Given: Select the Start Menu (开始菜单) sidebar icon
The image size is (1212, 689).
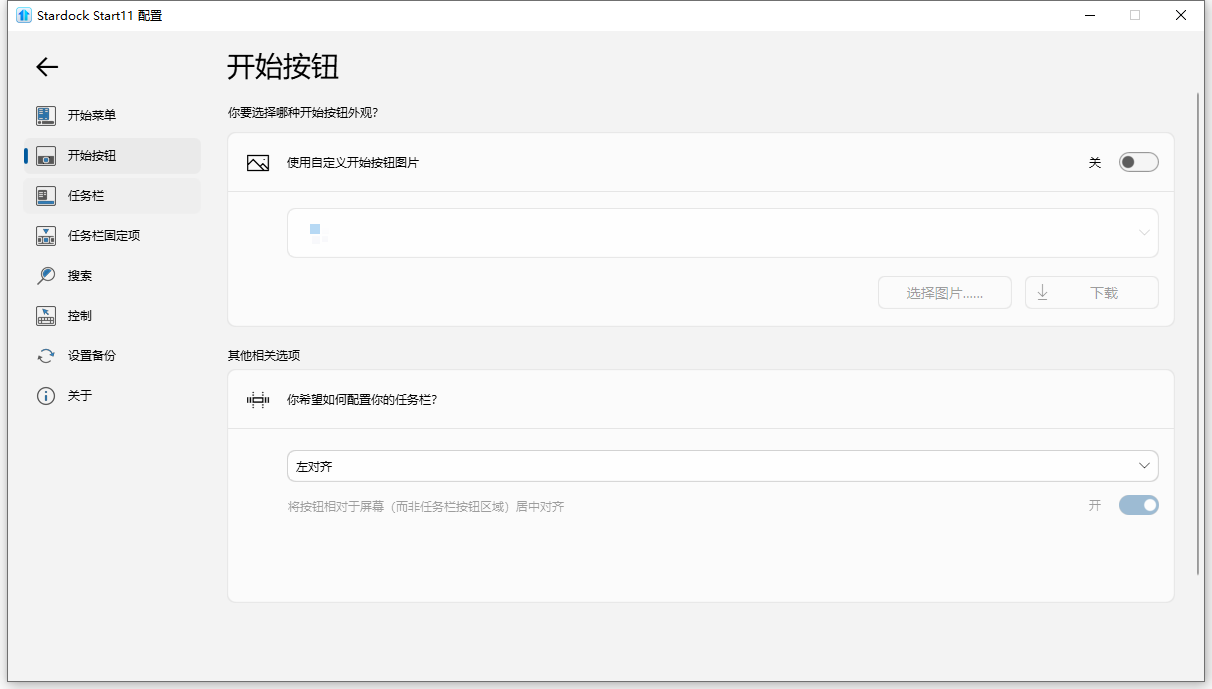Looking at the screenshot, I should click(x=45, y=115).
